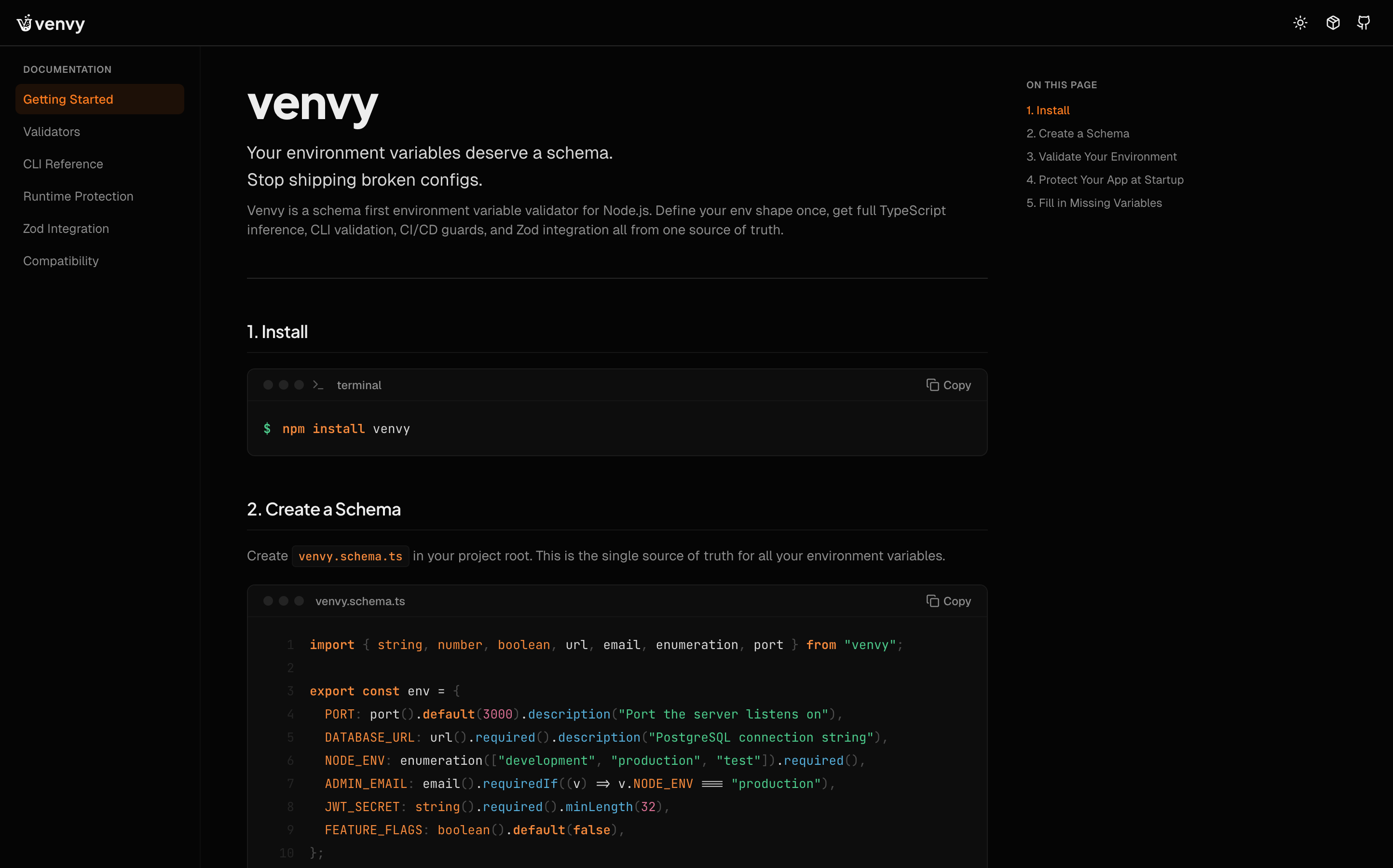The image size is (1393, 868).
Task: Jump to '3. Validate Your Environment' section
Action: tap(1101, 157)
